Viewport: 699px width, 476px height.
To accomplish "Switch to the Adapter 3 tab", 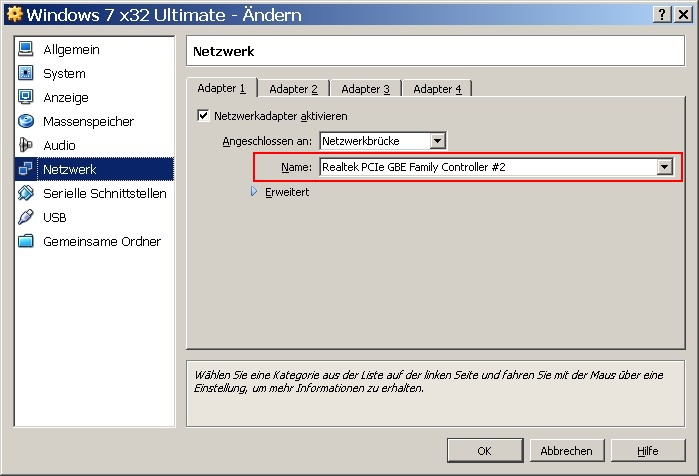I will pyautogui.click(x=366, y=89).
